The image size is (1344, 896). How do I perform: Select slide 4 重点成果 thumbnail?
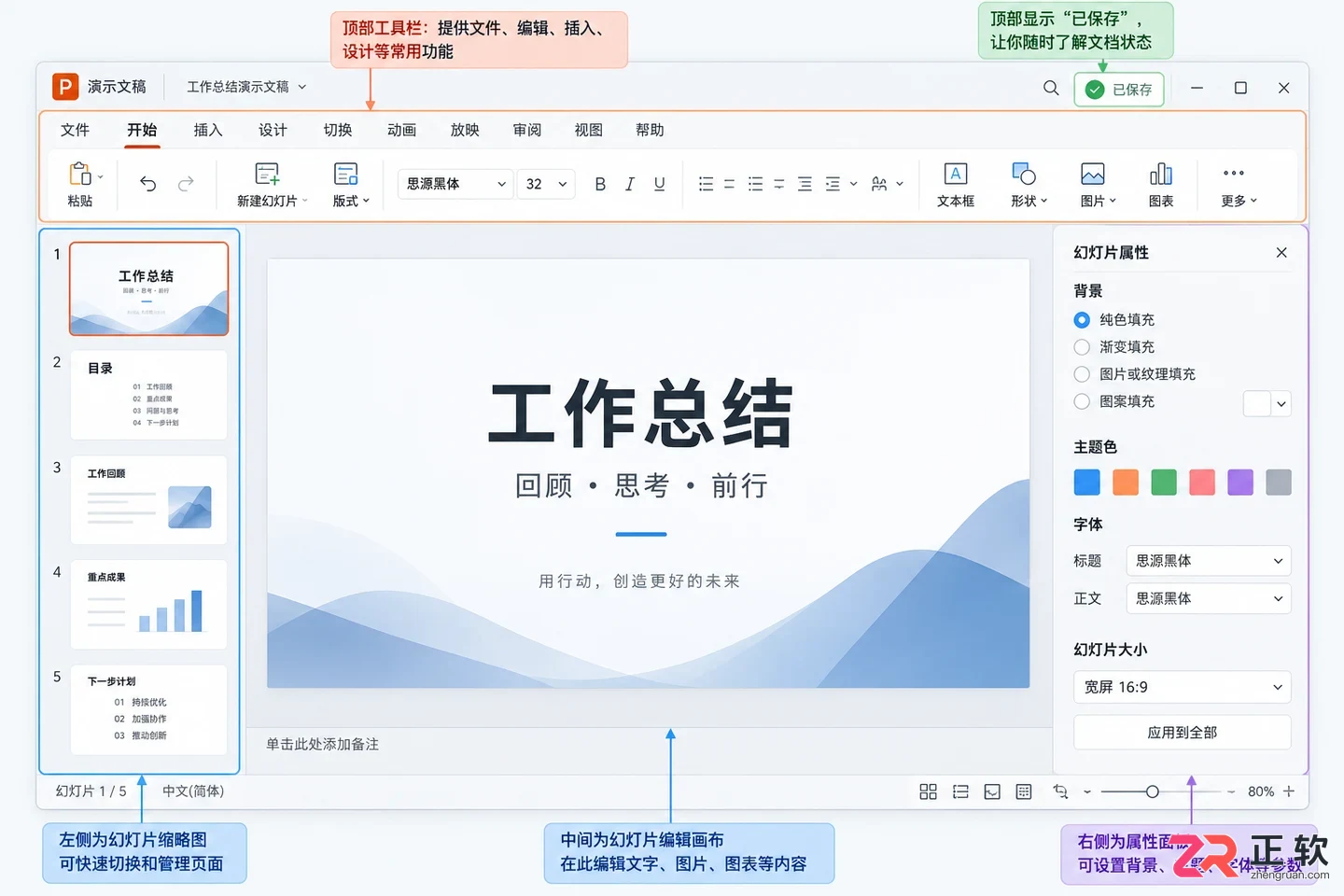point(148,605)
